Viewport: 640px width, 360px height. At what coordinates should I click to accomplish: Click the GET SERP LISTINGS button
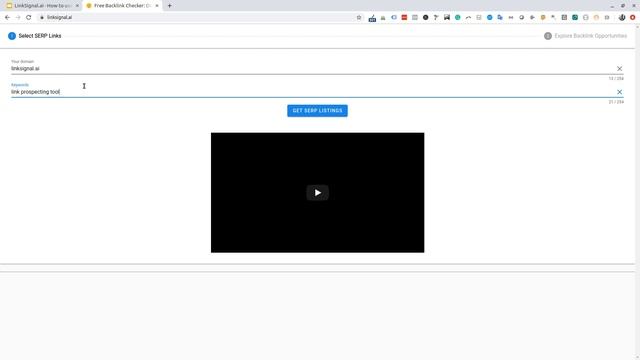317,111
